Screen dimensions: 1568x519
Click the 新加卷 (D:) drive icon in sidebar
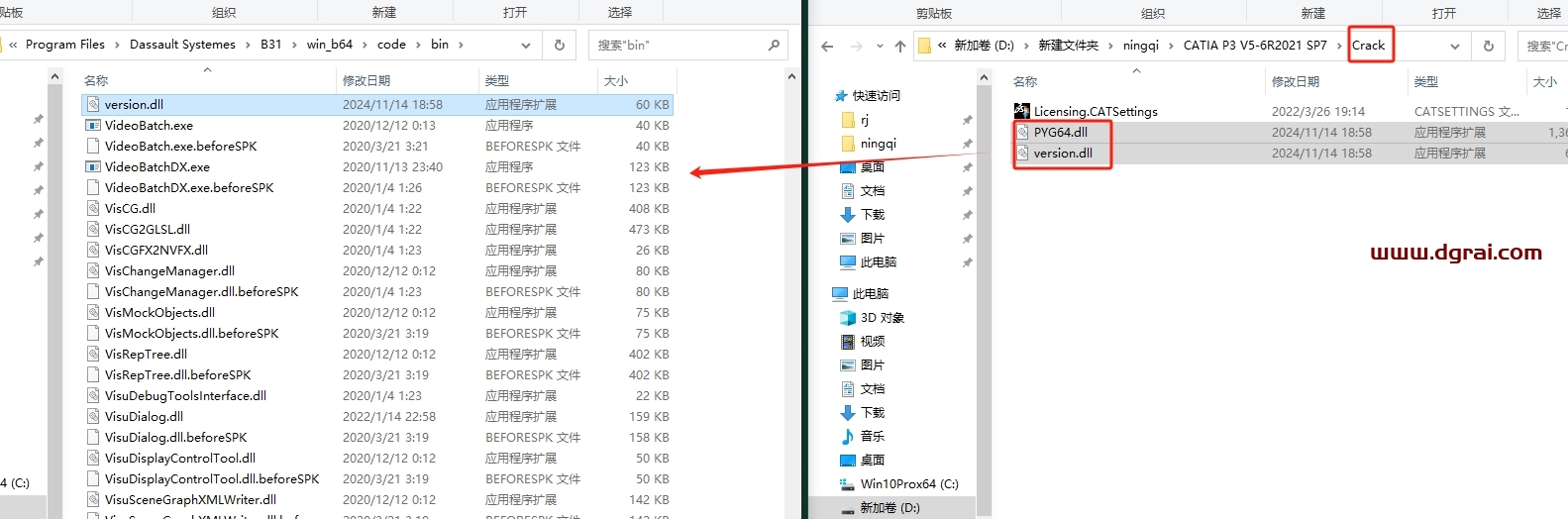point(848,508)
